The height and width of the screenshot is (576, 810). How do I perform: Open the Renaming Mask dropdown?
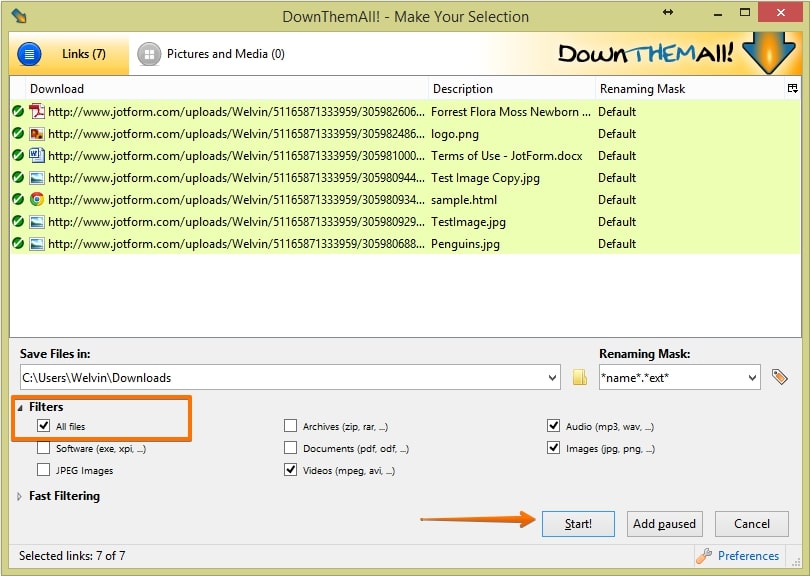752,378
